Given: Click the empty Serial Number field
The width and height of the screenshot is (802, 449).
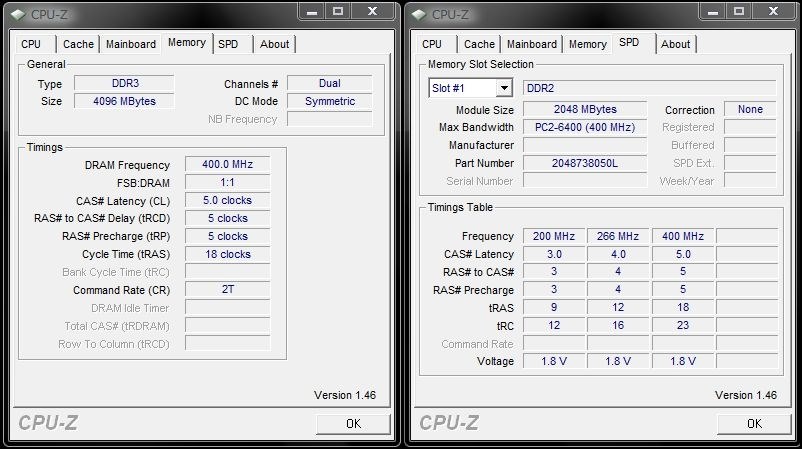Looking at the screenshot, I should click(x=585, y=181).
